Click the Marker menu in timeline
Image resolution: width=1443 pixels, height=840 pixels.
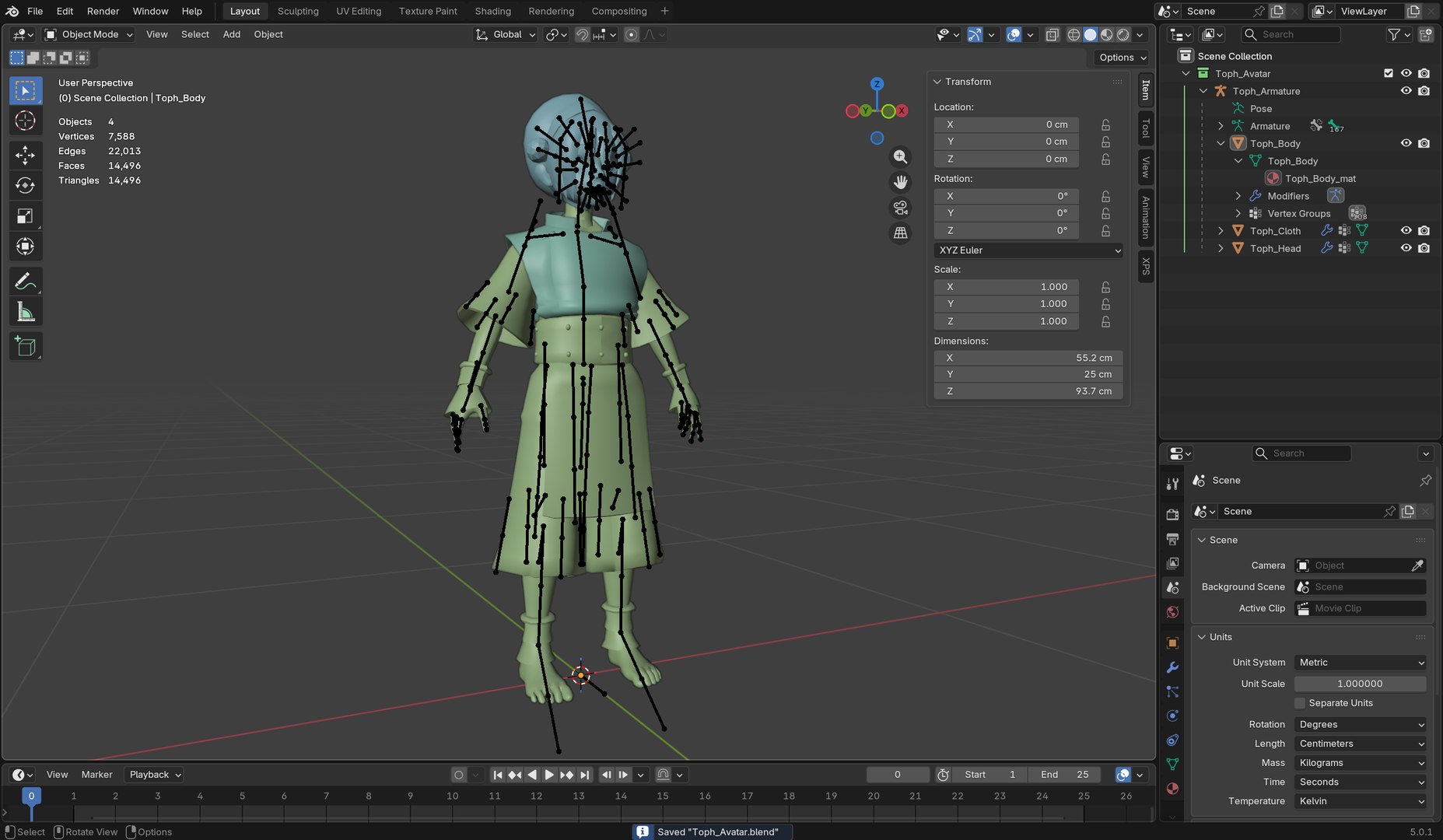coord(96,775)
